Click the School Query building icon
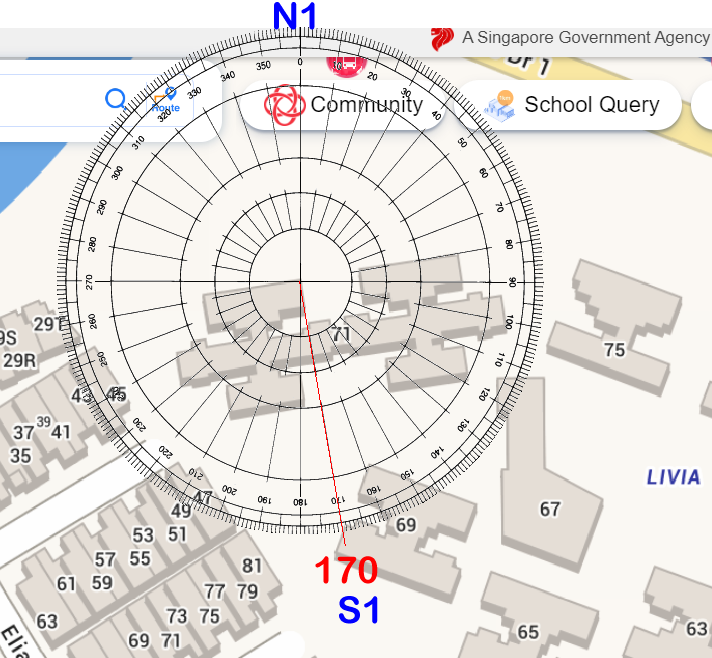The width and height of the screenshot is (712, 658). (499, 105)
